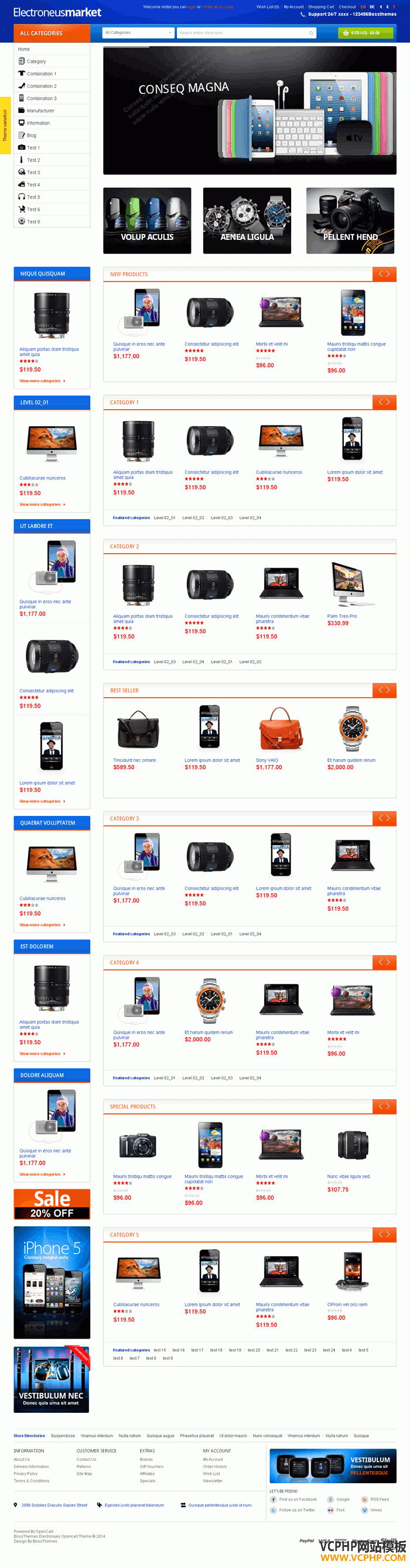Click the Blog pencil icon in sidebar
Screen dimensions: 410x1568
pyautogui.click(x=22, y=135)
